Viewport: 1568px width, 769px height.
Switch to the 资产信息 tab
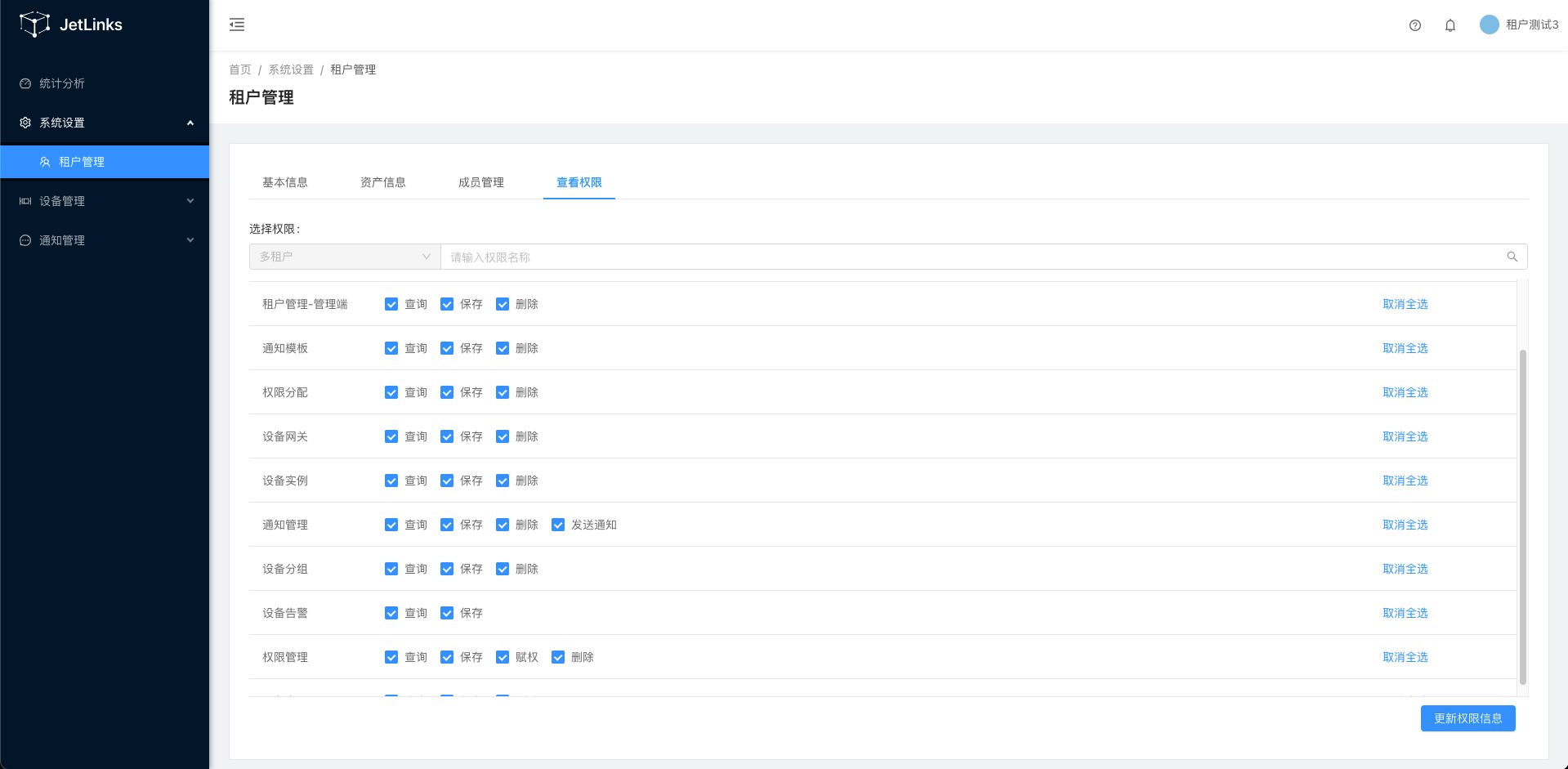click(x=383, y=182)
